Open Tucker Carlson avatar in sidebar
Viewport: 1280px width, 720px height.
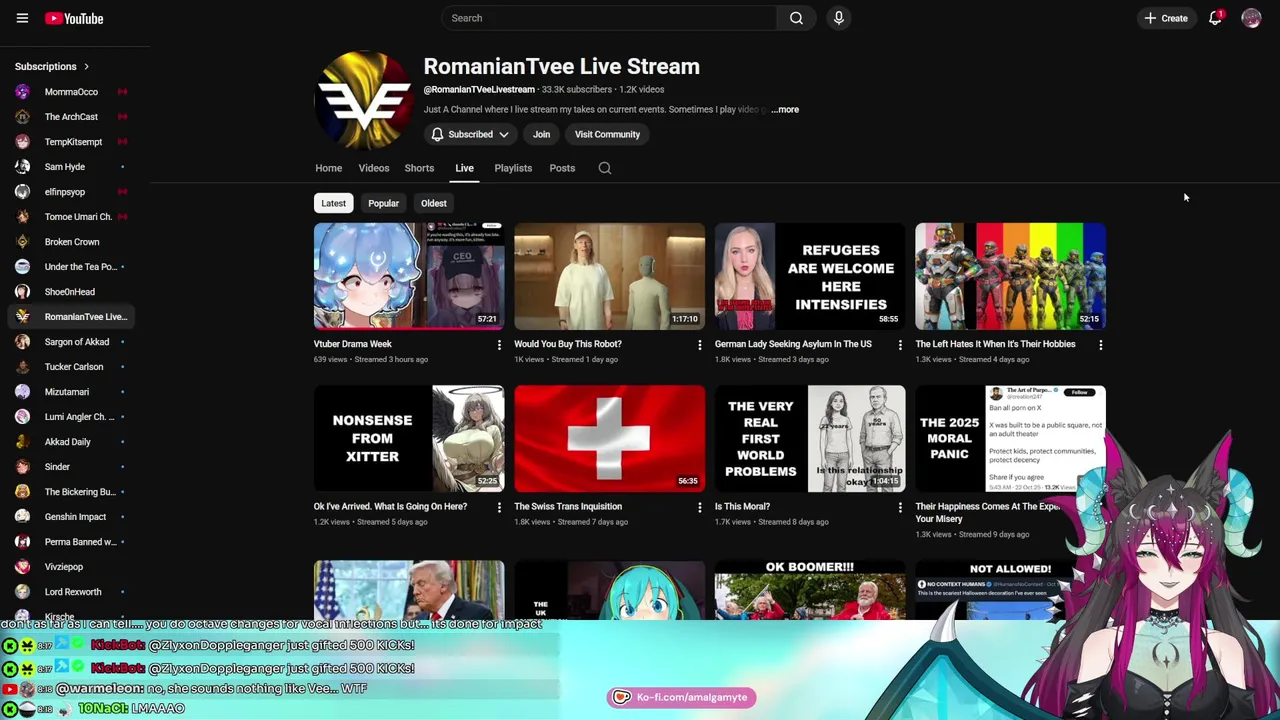pos(22,367)
